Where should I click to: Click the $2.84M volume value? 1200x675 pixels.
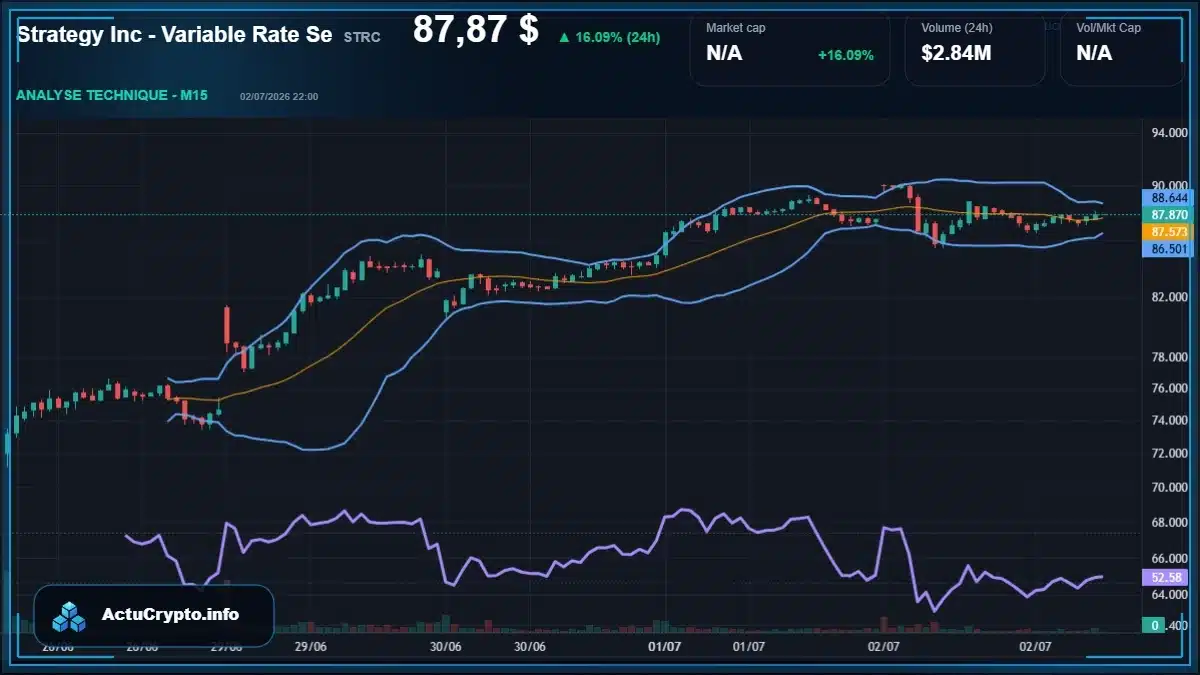coord(956,53)
